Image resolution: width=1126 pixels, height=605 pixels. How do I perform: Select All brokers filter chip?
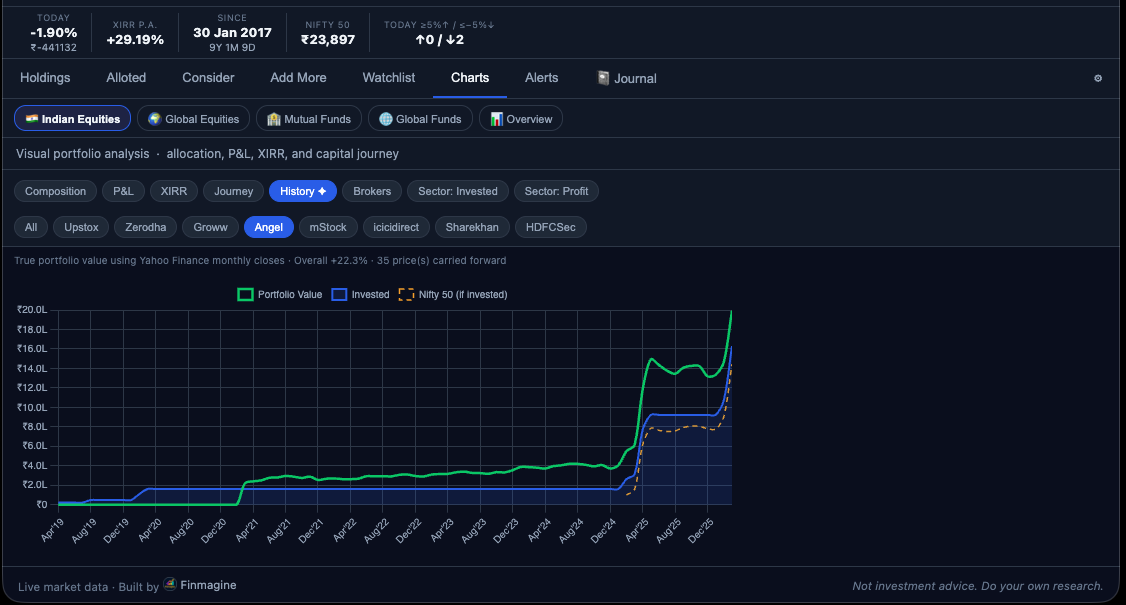click(x=31, y=227)
